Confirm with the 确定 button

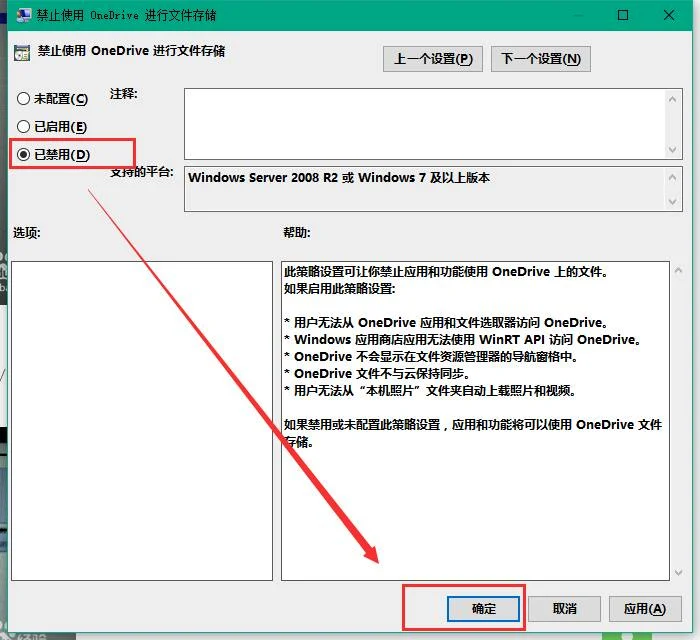[483, 609]
